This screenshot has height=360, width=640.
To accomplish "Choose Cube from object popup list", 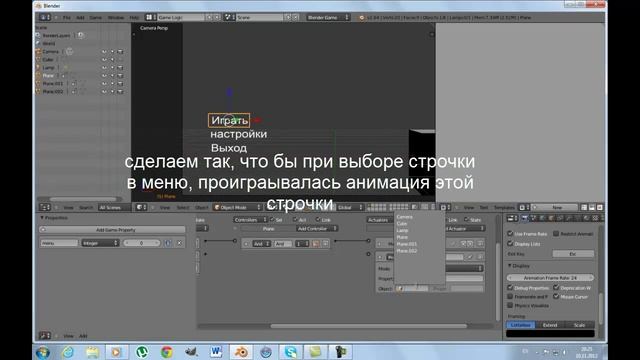I will point(402,224).
